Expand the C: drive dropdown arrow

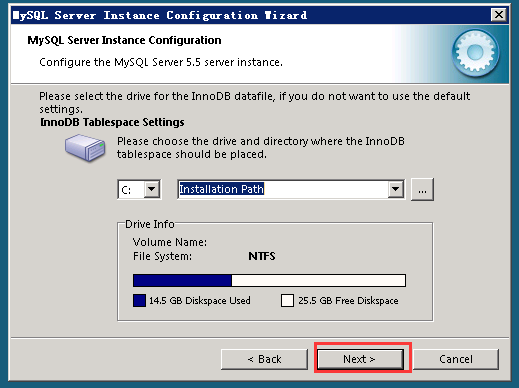pos(152,189)
